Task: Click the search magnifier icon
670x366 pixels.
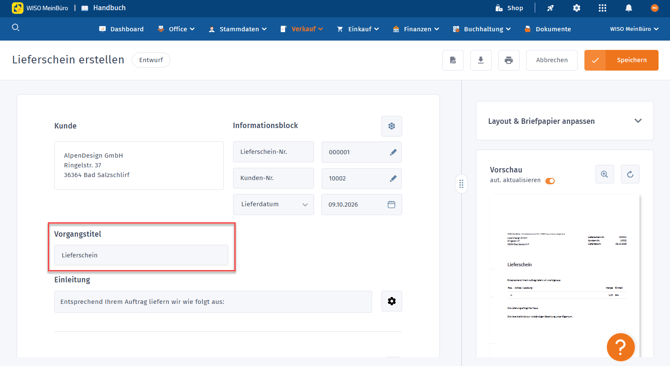Action: pos(15,28)
